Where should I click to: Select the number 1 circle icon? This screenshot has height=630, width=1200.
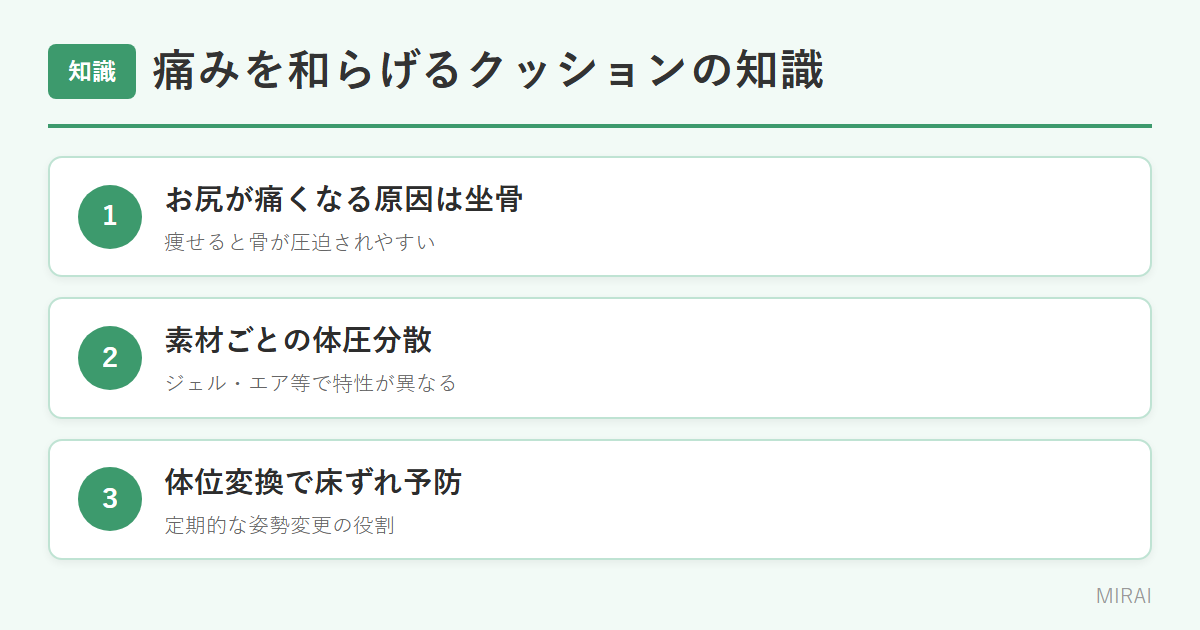click(x=110, y=216)
